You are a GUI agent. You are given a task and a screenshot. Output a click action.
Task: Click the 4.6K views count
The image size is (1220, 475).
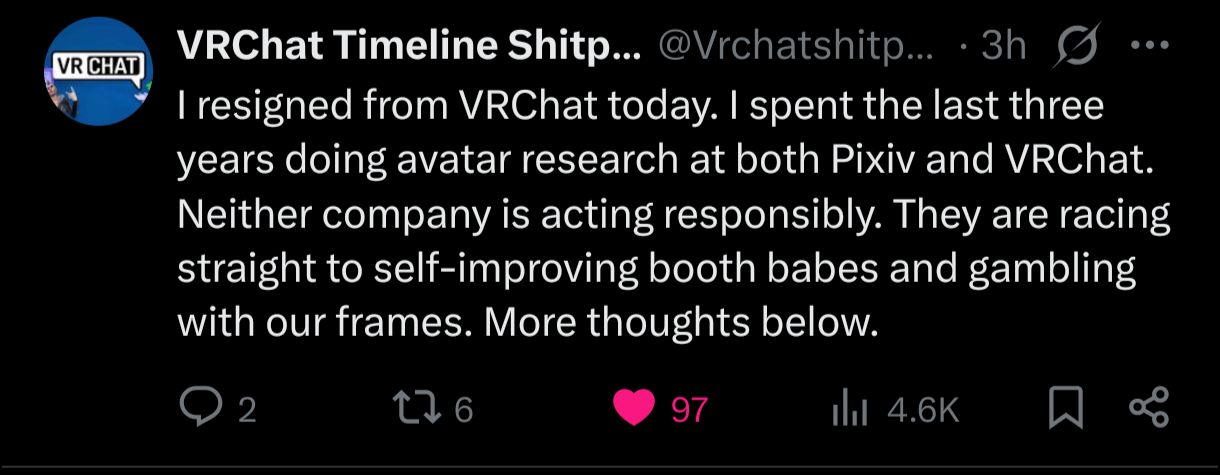click(923, 410)
